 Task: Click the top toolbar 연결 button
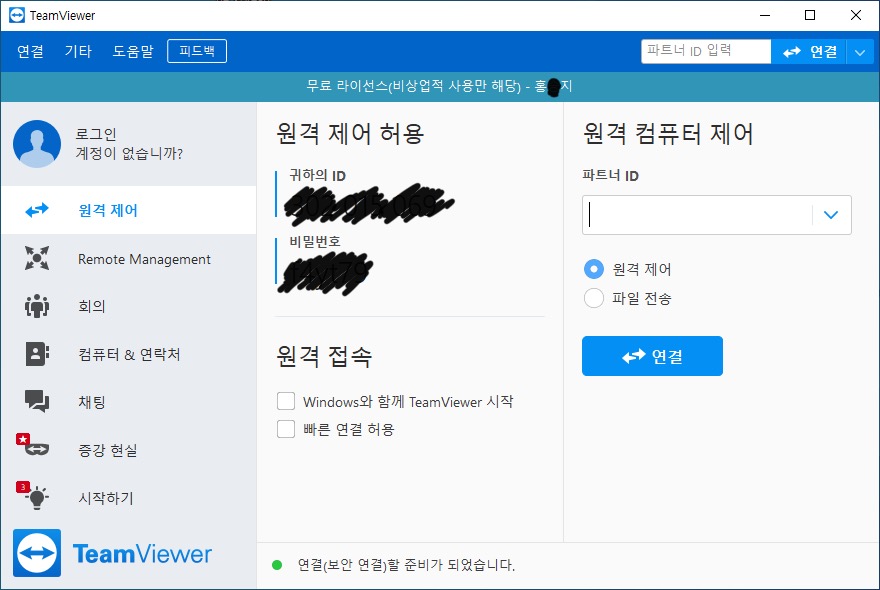[x=809, y=52]
